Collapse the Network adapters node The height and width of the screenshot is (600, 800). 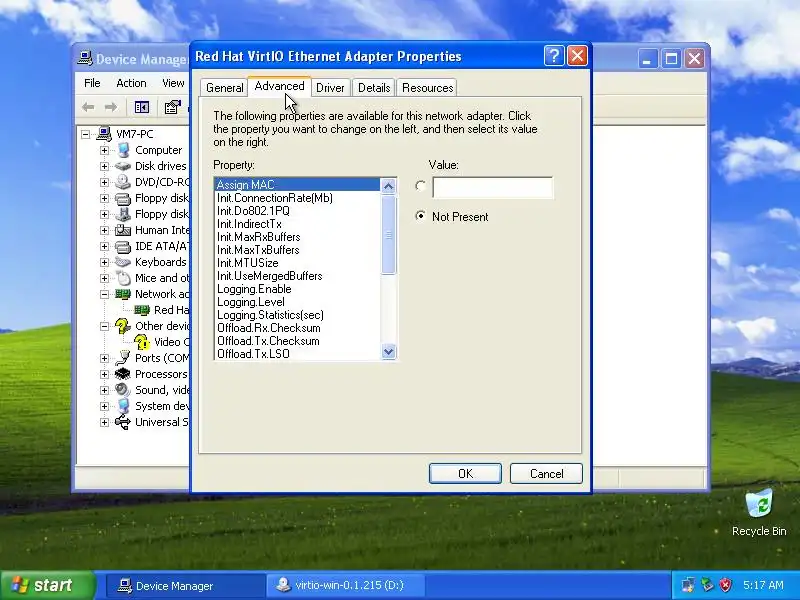tap(105, 294)
